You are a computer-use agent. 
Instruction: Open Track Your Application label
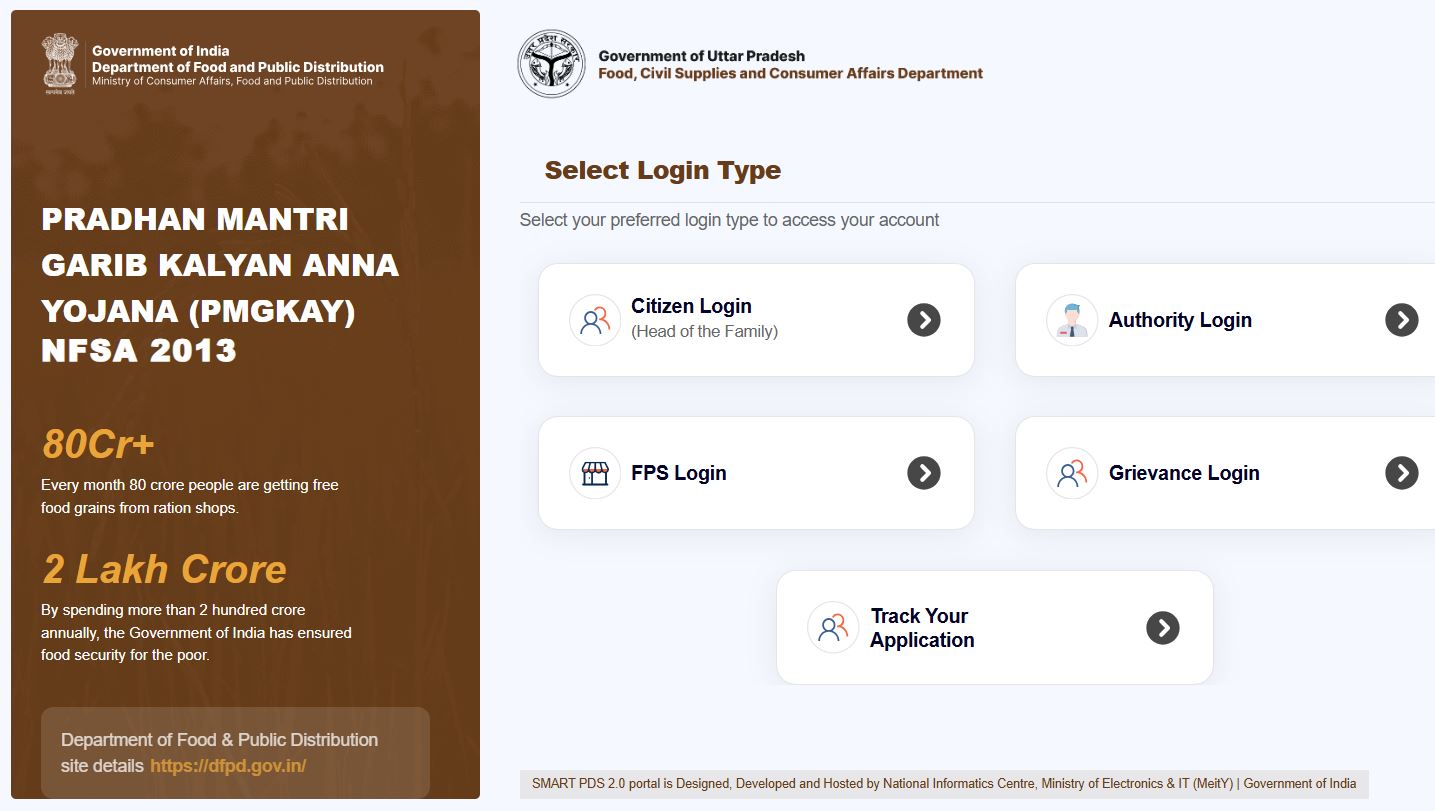pos(922,628)
